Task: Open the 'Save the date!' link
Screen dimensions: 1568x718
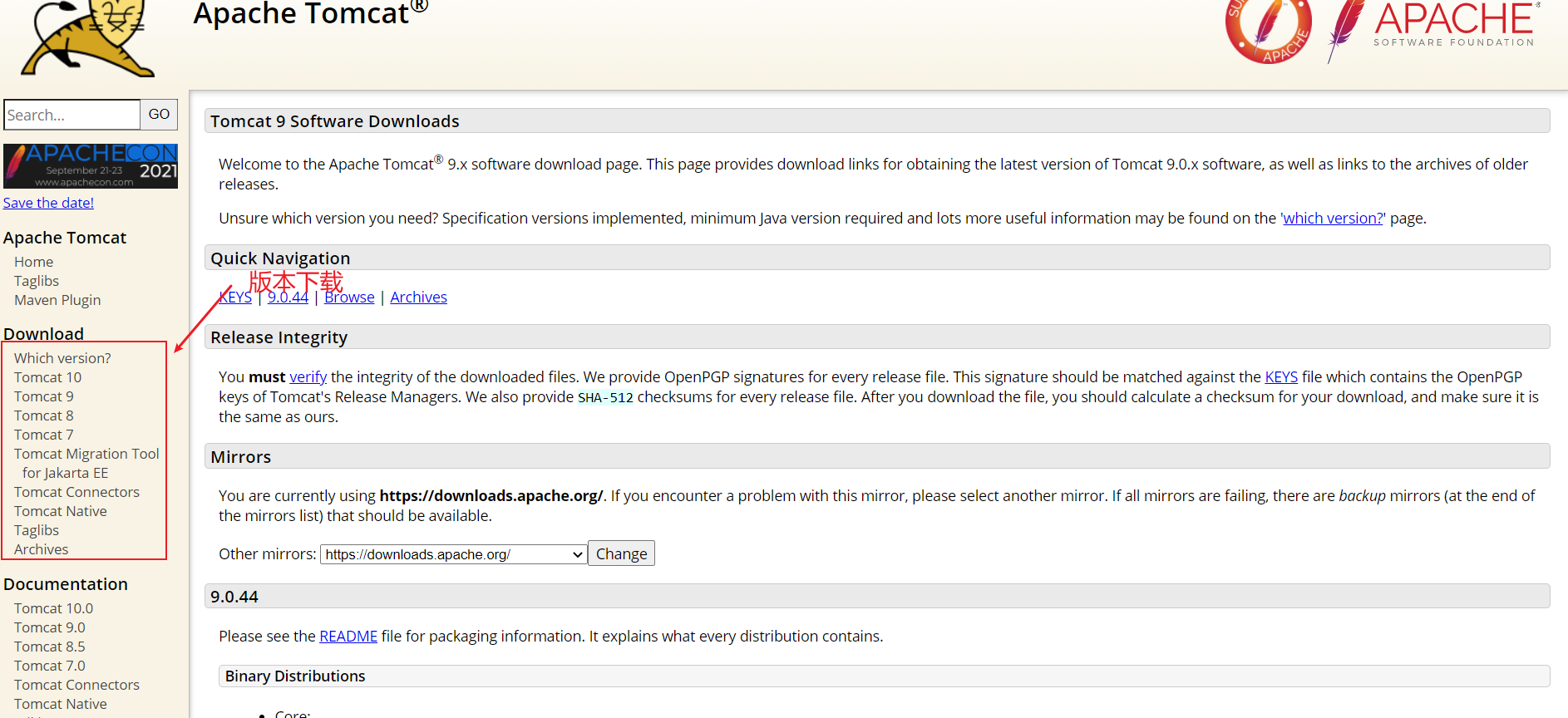Action: (48, 203)
